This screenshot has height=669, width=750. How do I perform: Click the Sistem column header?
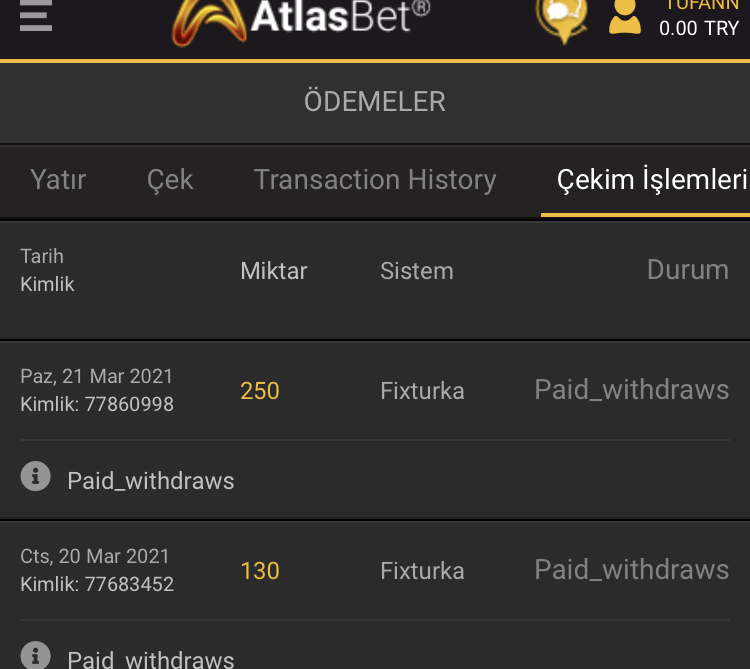(x=416, y=271)
